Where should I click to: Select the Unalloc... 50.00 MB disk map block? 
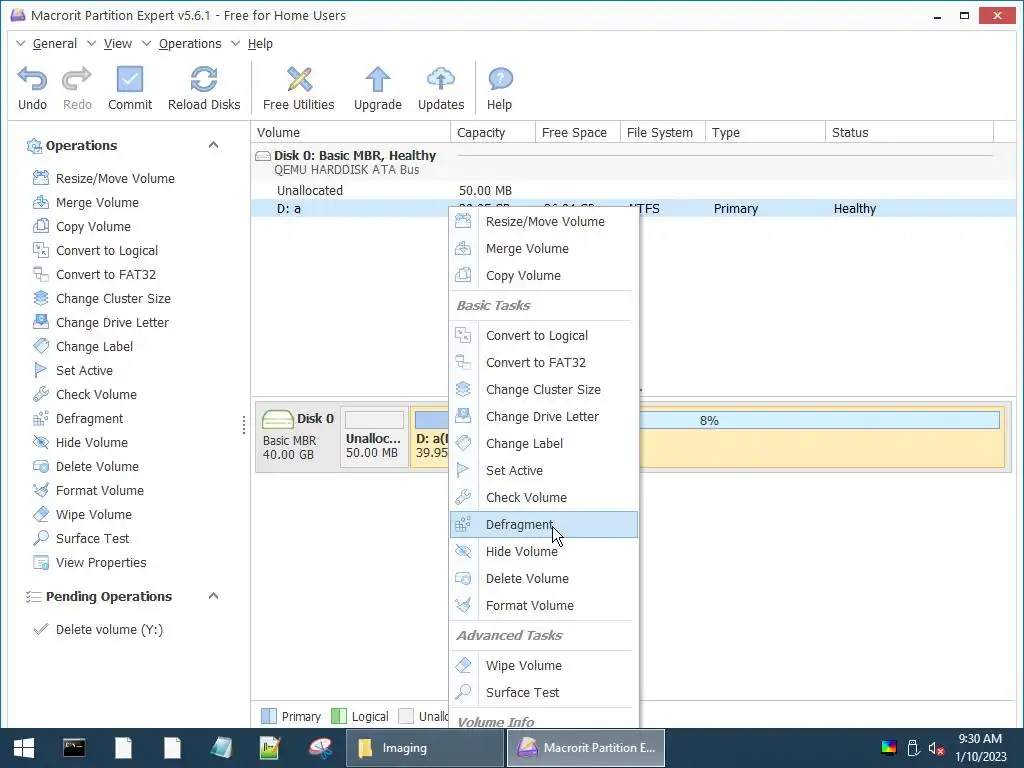[x=374, y=436]
